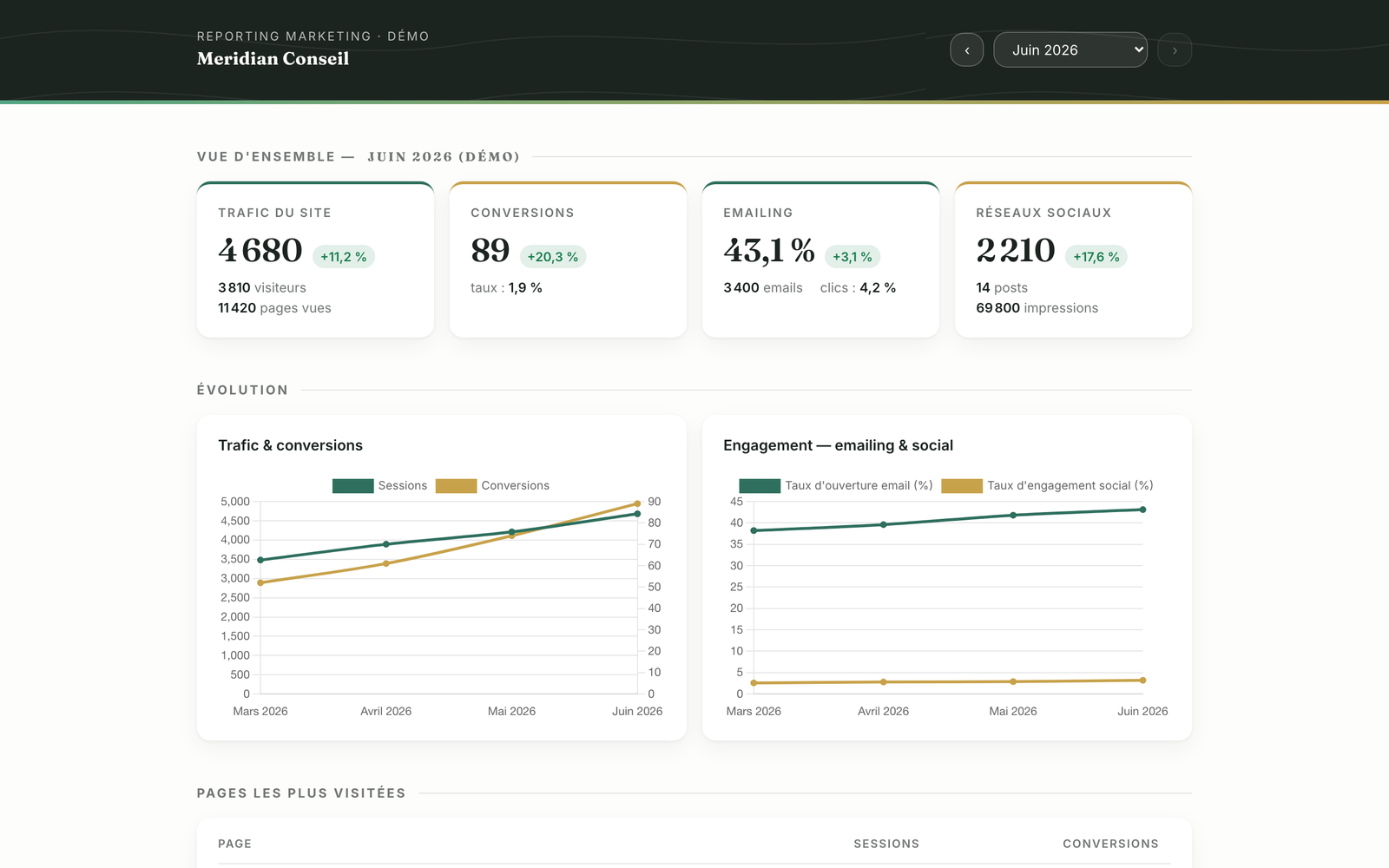Click the Meridian Conseil header title
Image resolution: width=1389 pixels, height=868 pixels.
point(273,58)
